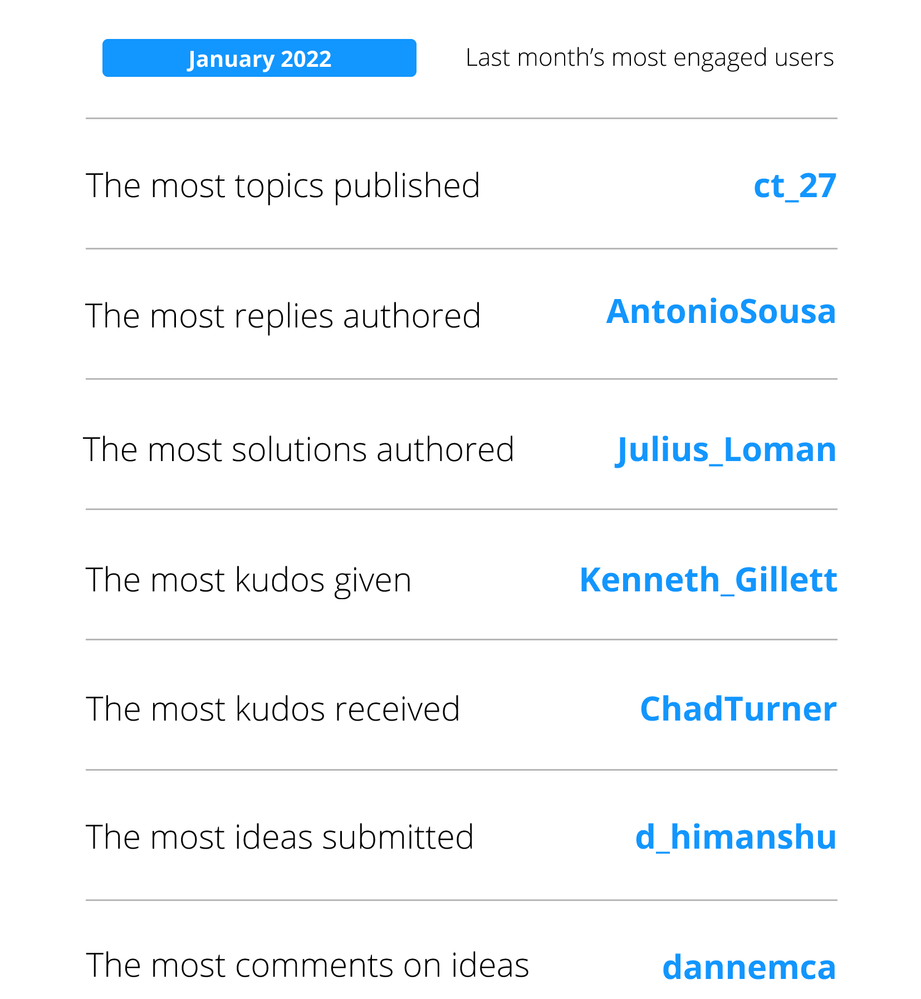Open AntonioSousa's profile link

(720, 312)
